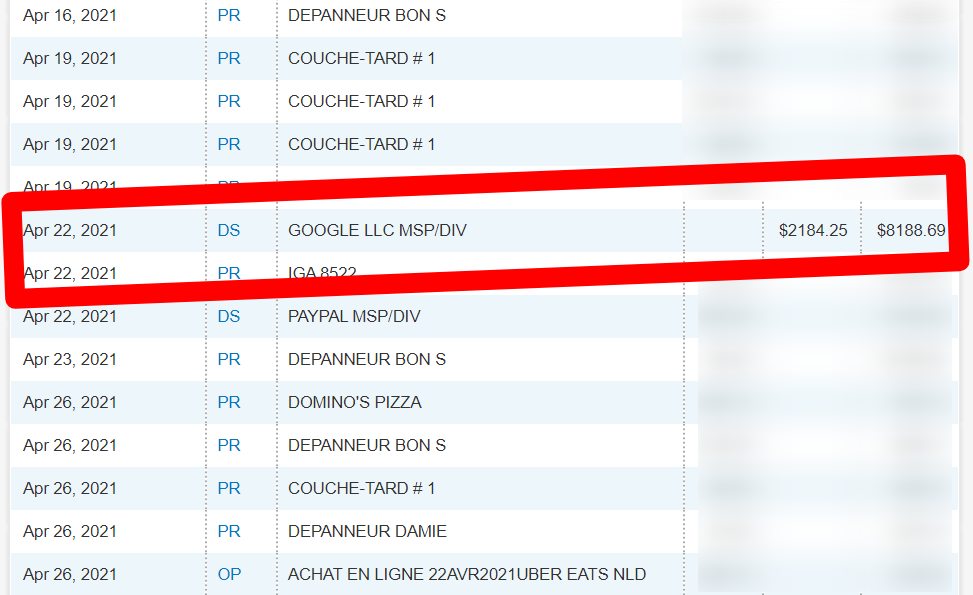Viewport: 973px width, 595px height.
Task: Select the $2184.25 amount
Action: point(813,230)
